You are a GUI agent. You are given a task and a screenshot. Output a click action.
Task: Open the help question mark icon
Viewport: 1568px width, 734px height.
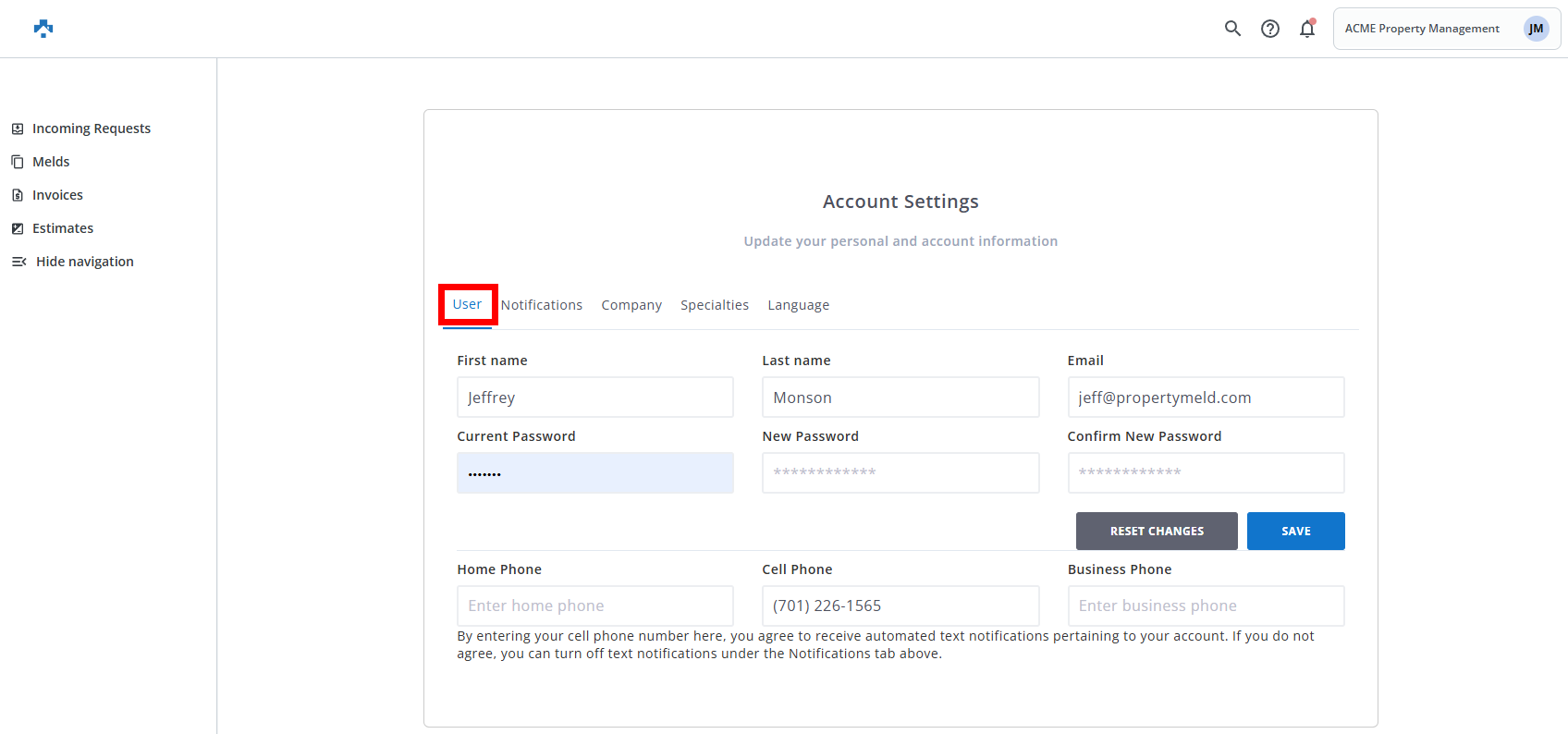(x=1270, y=29)
